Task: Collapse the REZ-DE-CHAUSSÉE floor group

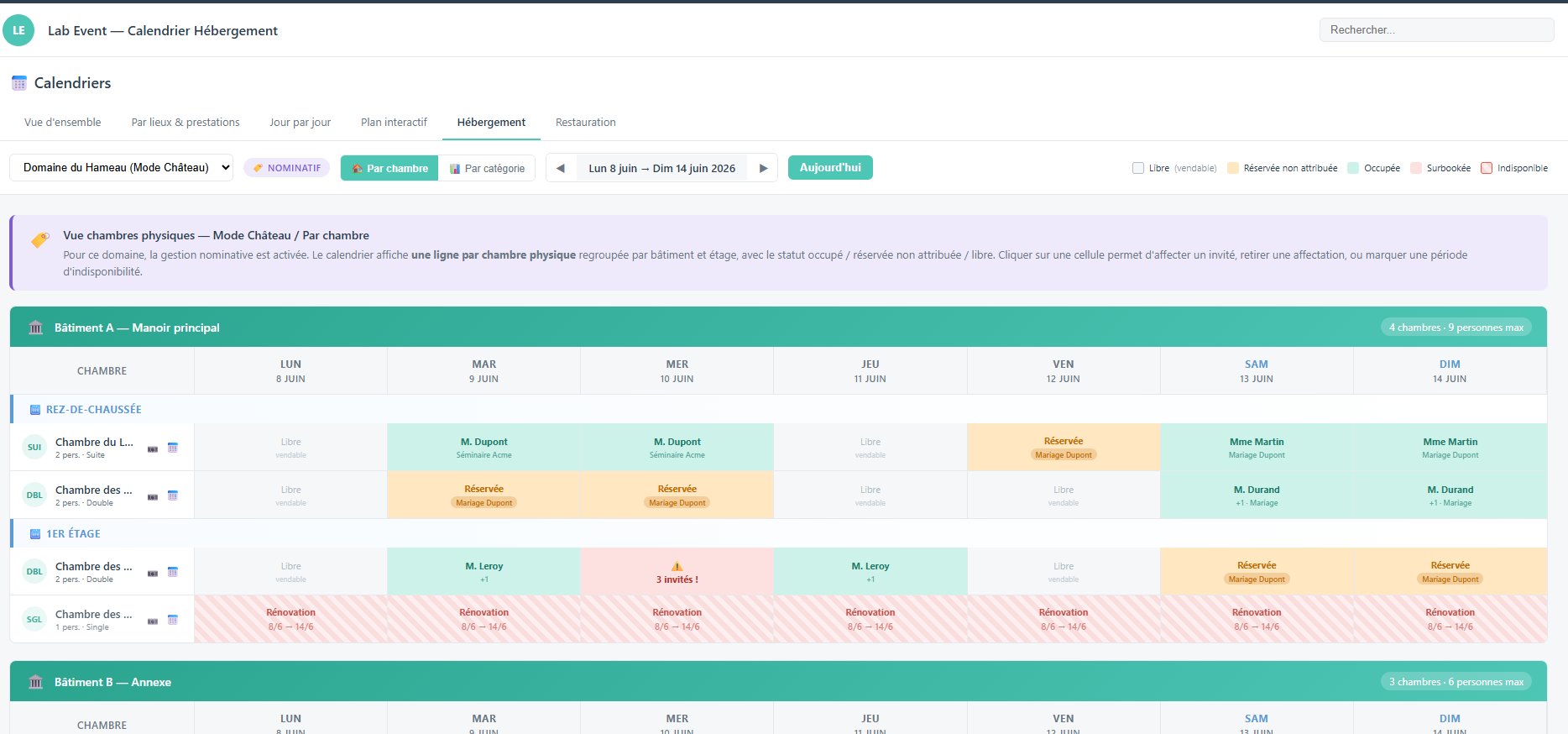Action: (93, 409)
